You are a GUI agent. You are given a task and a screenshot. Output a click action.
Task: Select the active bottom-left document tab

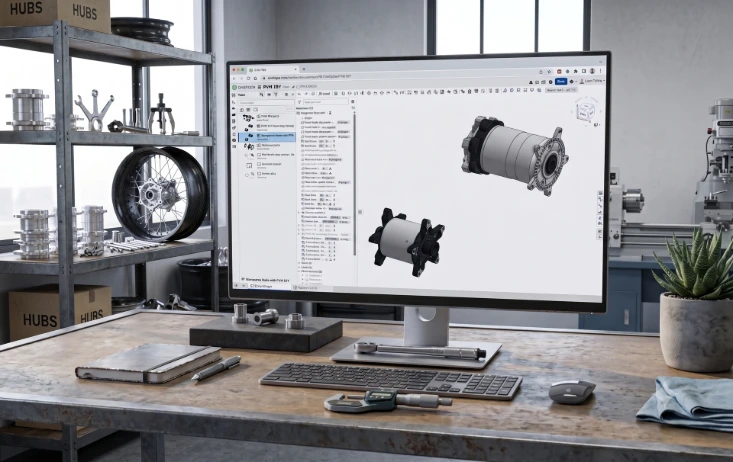[x=270, y=286]
